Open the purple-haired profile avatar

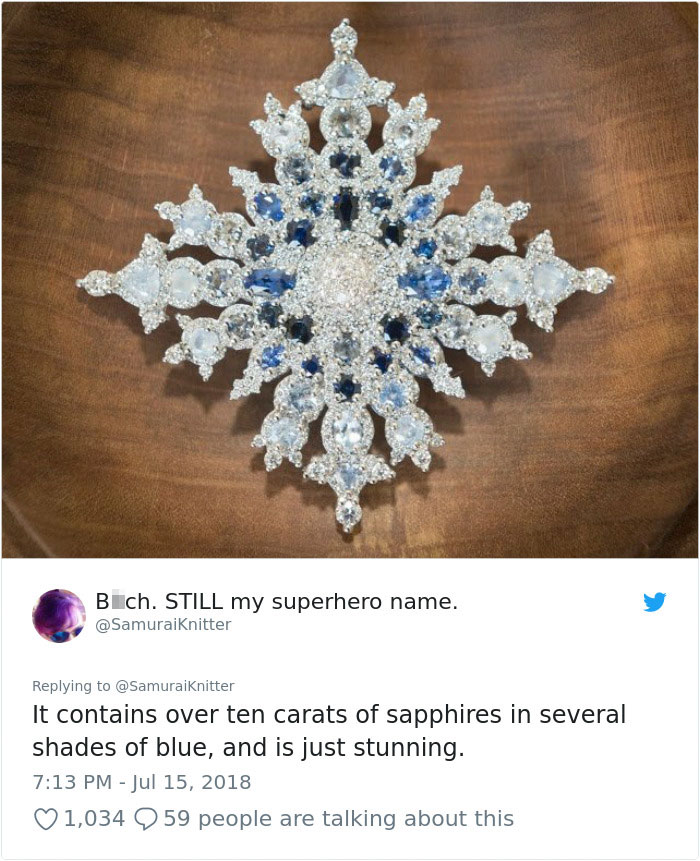tap(59, 616)
